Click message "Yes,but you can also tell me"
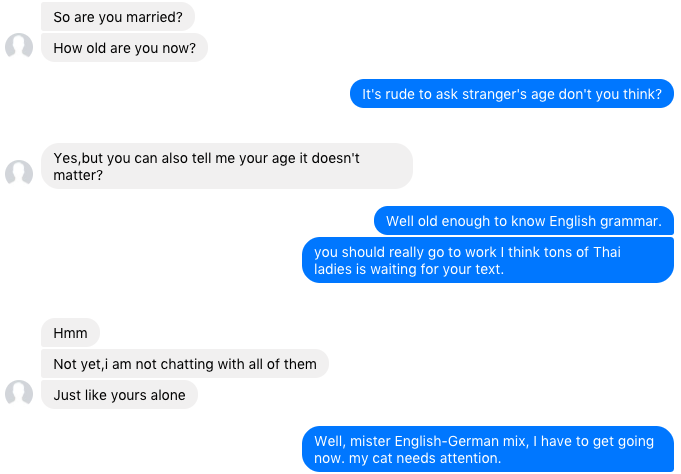Viewport: 681px width, 474px height. [x=227, y=166]
